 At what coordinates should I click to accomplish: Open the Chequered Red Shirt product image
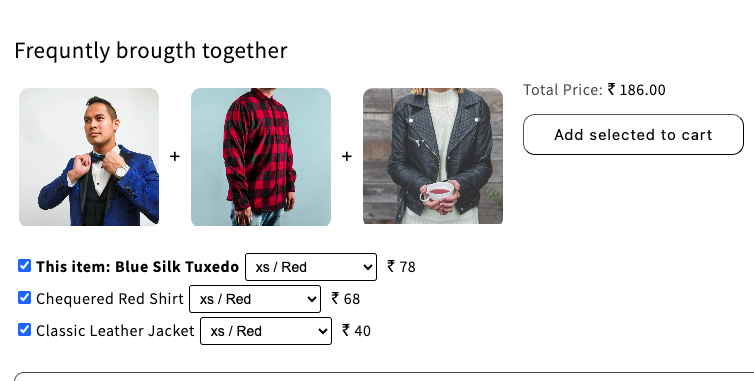coord(261,157)
